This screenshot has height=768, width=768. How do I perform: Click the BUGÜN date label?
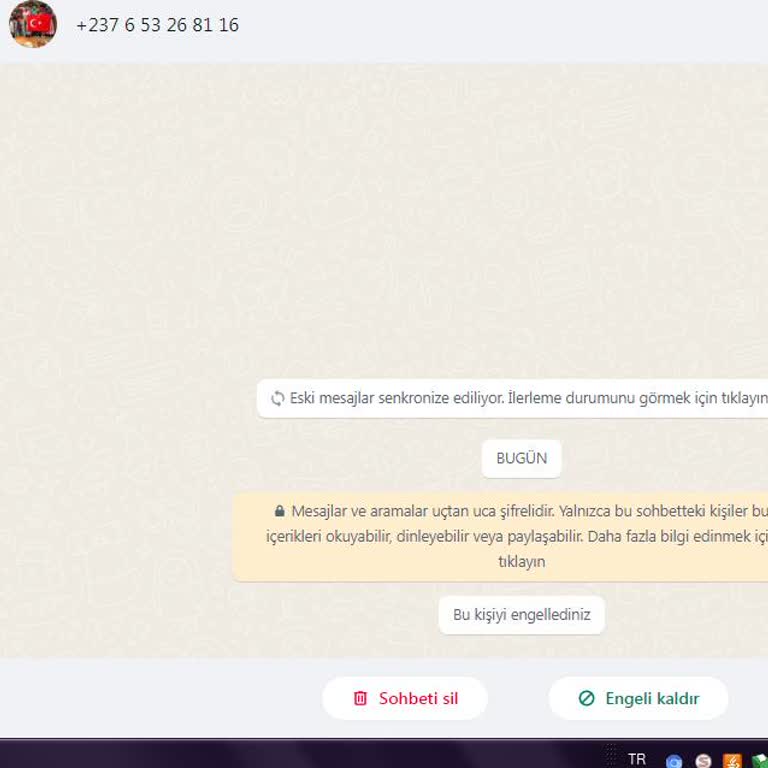click(521, 458)
